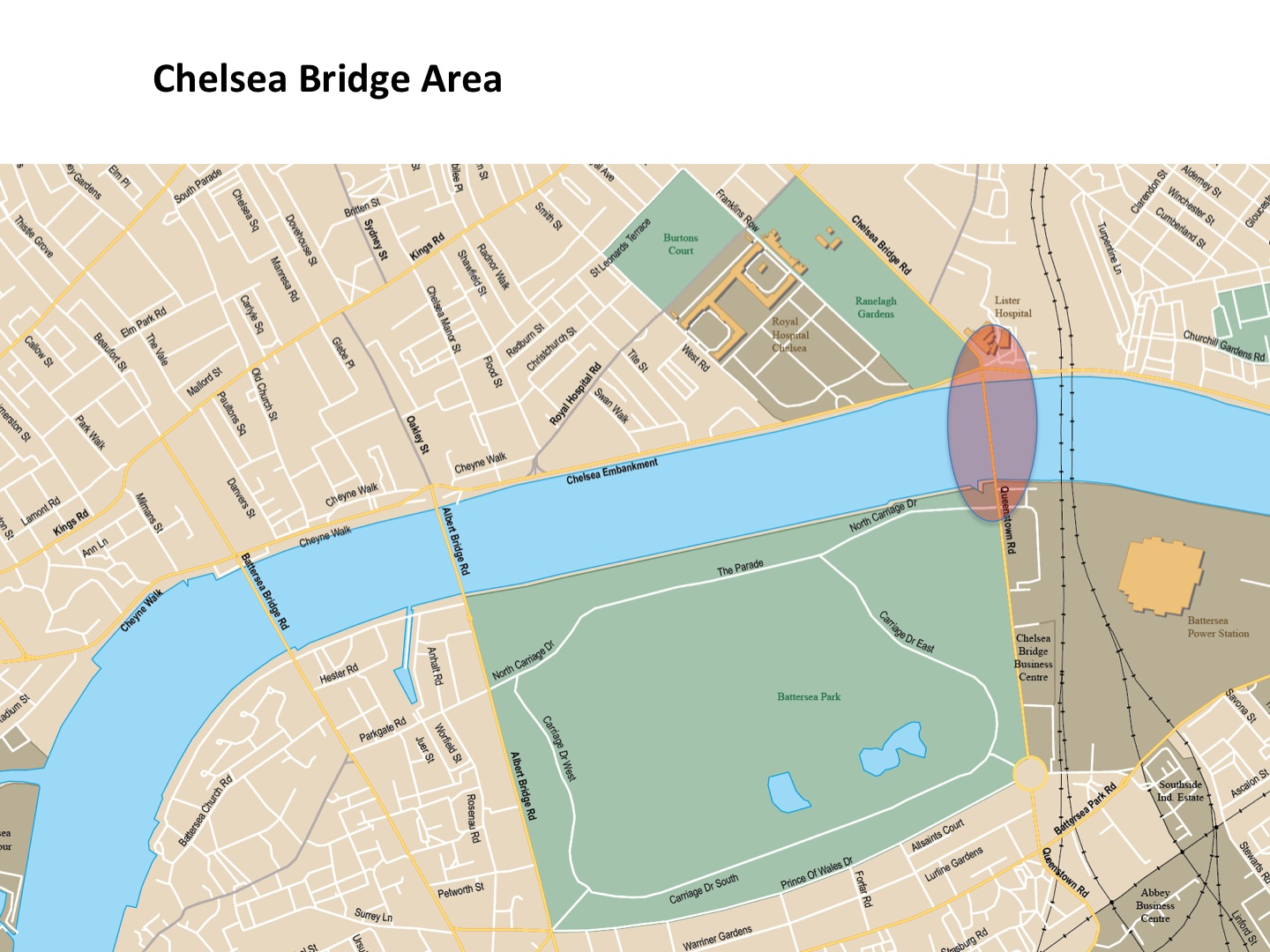The width and height of the screenshot is (1270, 952).
Task: Select the Battersea Park label
Action: [x=809, y=696]
